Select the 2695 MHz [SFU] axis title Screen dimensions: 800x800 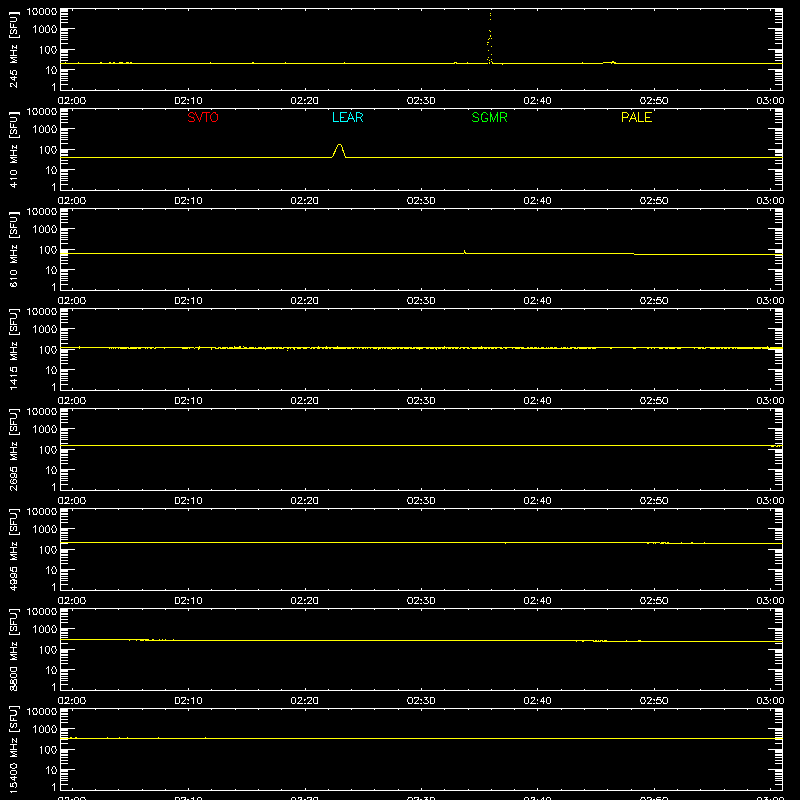point(14,449)
